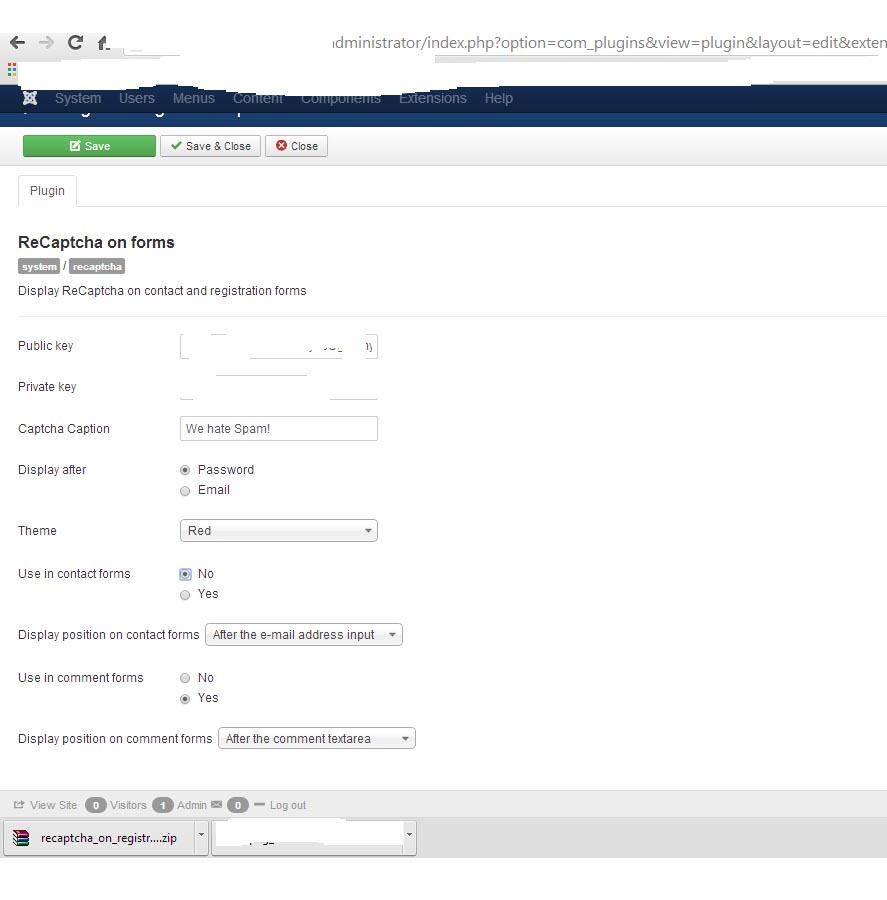Click the Joomla logo icon

[30, 98]
